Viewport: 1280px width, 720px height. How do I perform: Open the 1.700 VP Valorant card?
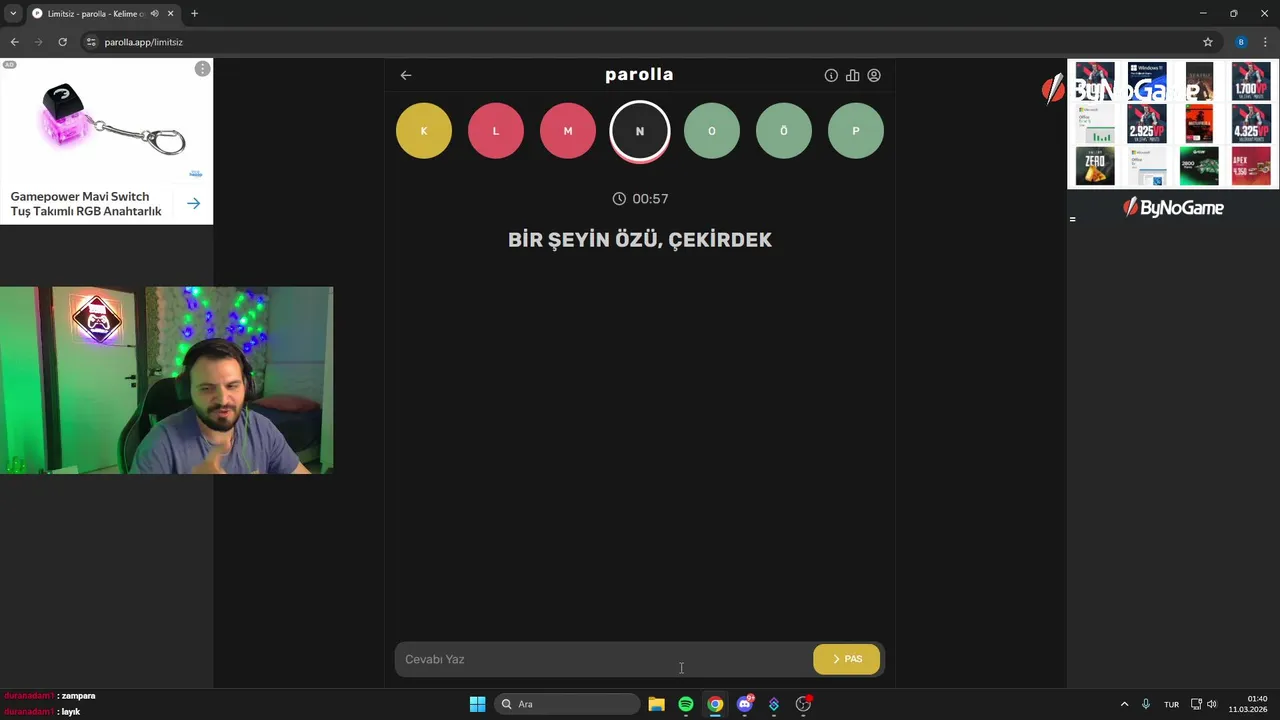[x=1251, y=81]
